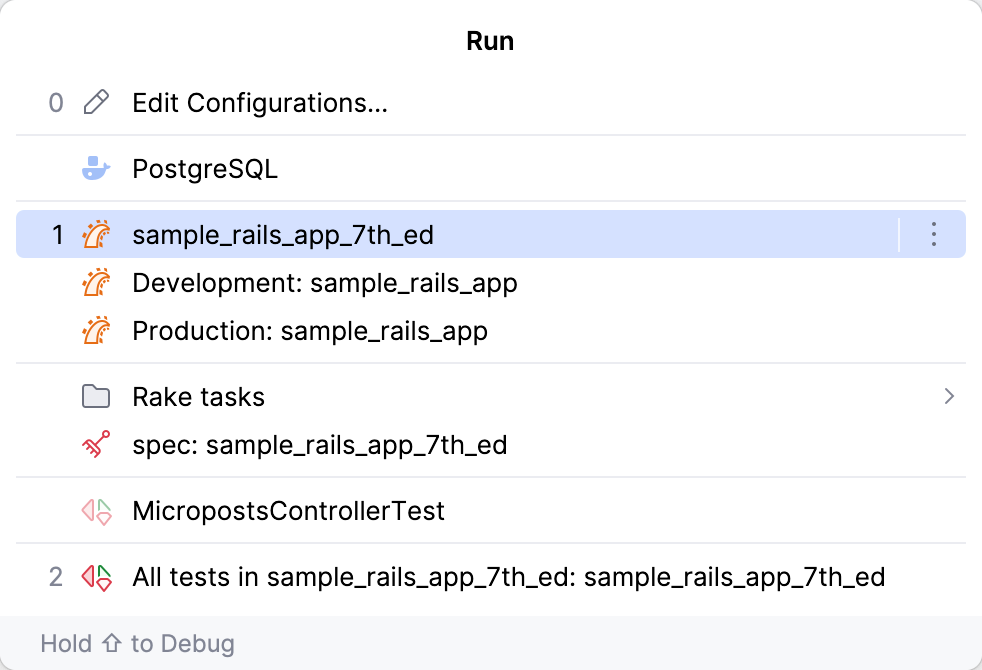The image size is (982, 670).
Task: Open the three-dot menu on sample_rails_app_7th_ed
Action: click(x=933, y=234)
